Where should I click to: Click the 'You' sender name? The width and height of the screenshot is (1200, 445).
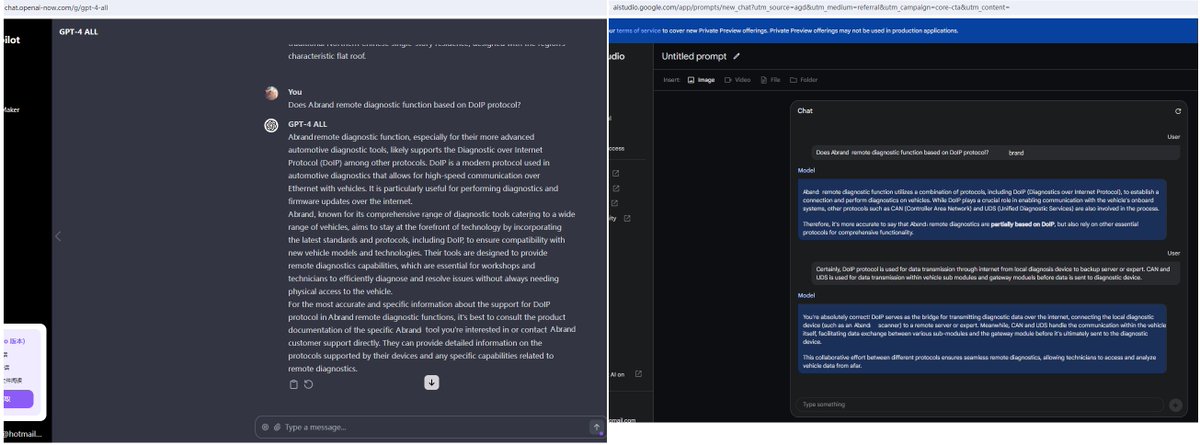tap(295, 92)
